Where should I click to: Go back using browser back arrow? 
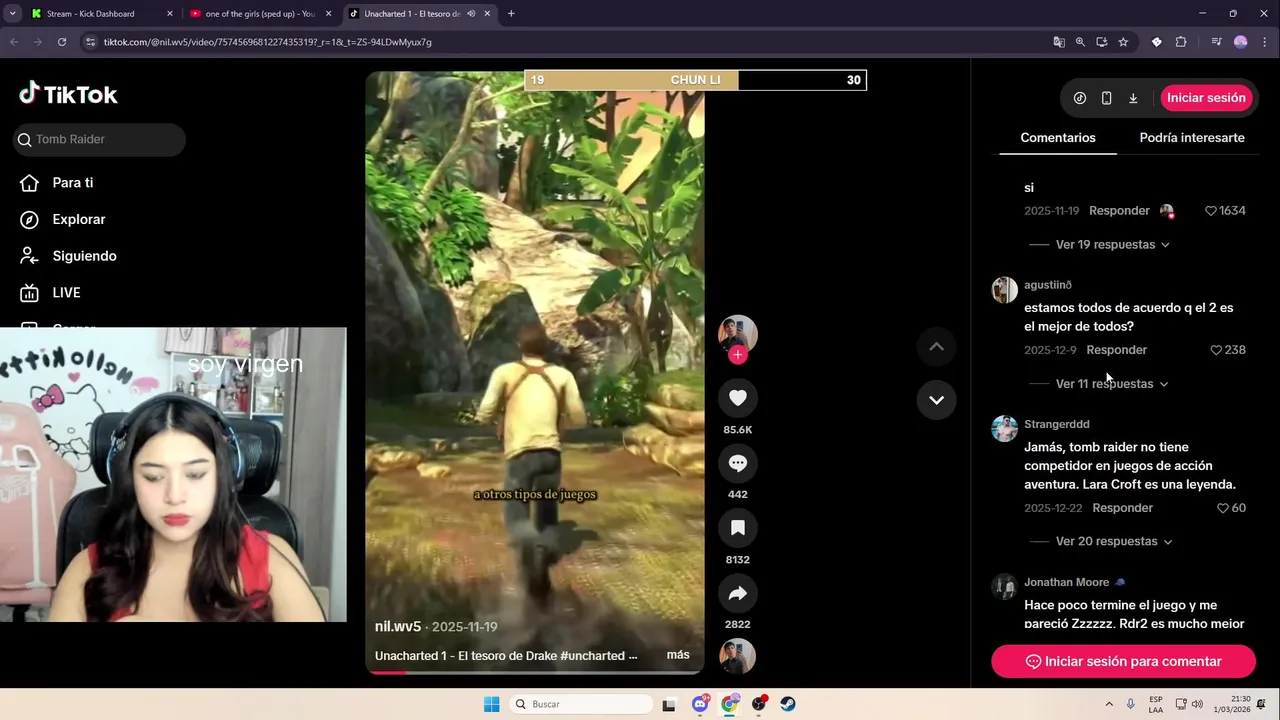coord(14,42)
